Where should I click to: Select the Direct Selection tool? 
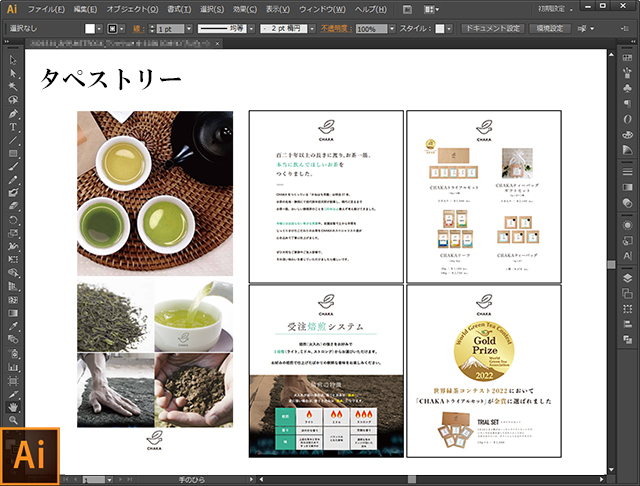[x=13, y=73]
